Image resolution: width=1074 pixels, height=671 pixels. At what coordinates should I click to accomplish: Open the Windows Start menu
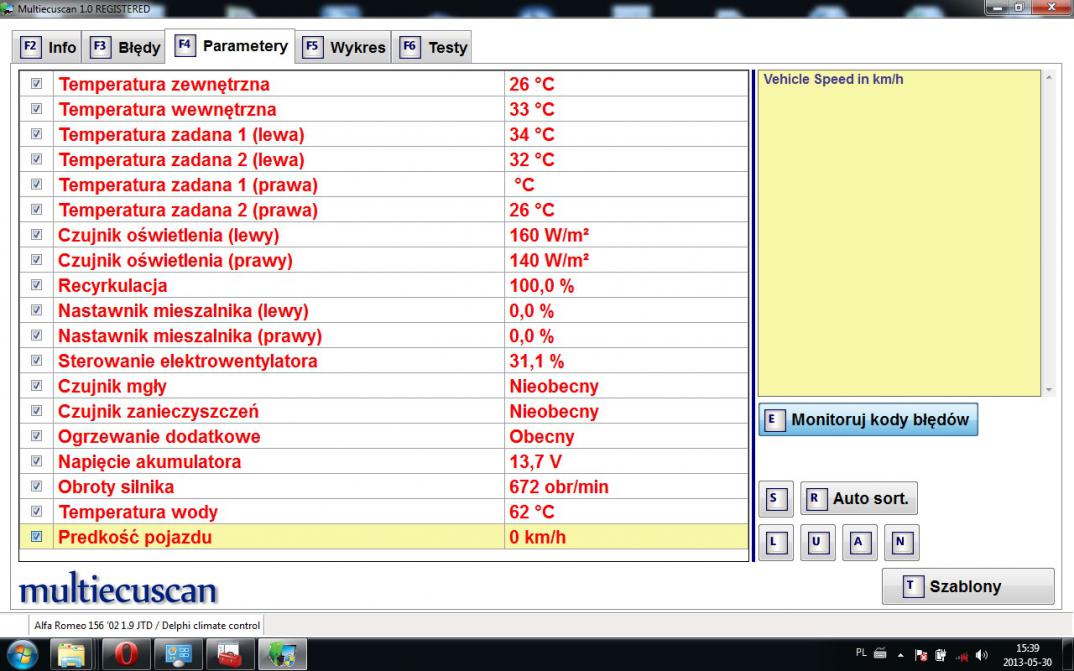22,654
